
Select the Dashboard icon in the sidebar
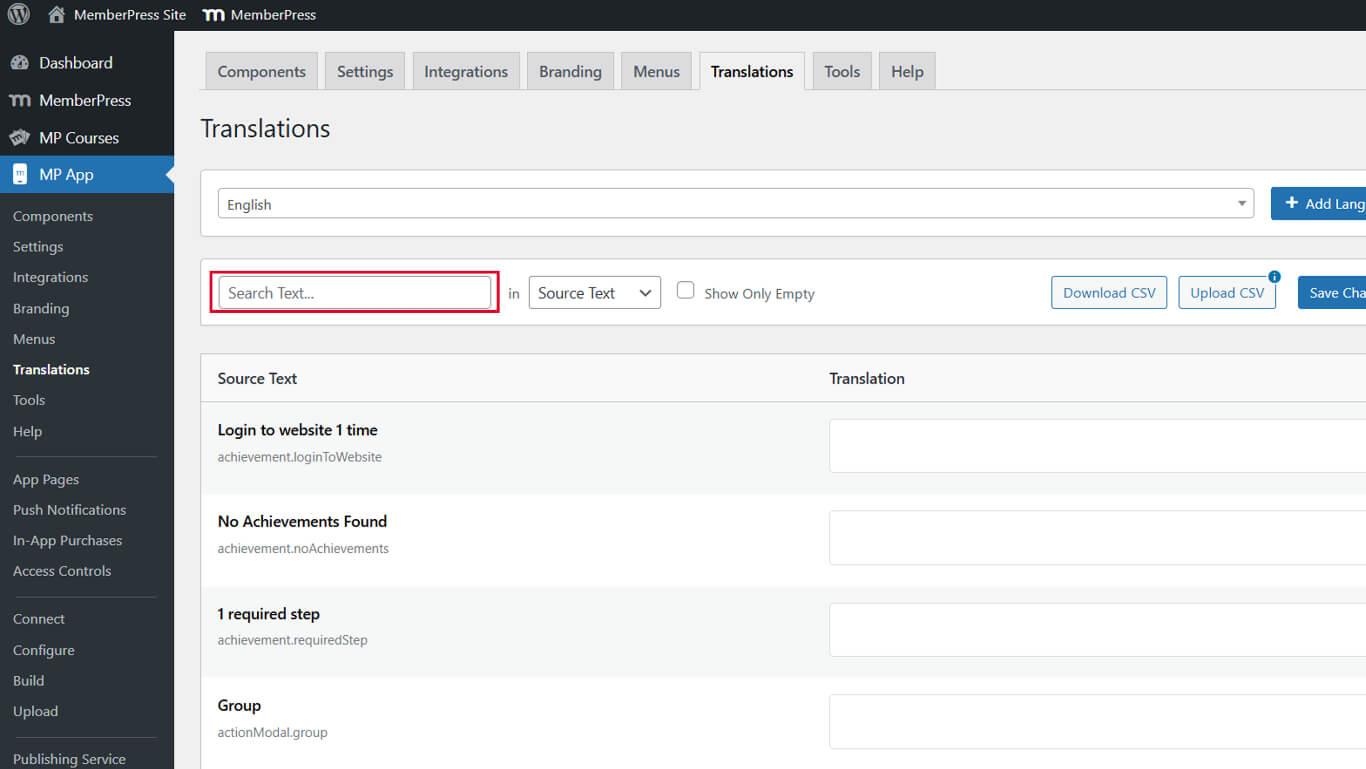click(x=21, y=62)
